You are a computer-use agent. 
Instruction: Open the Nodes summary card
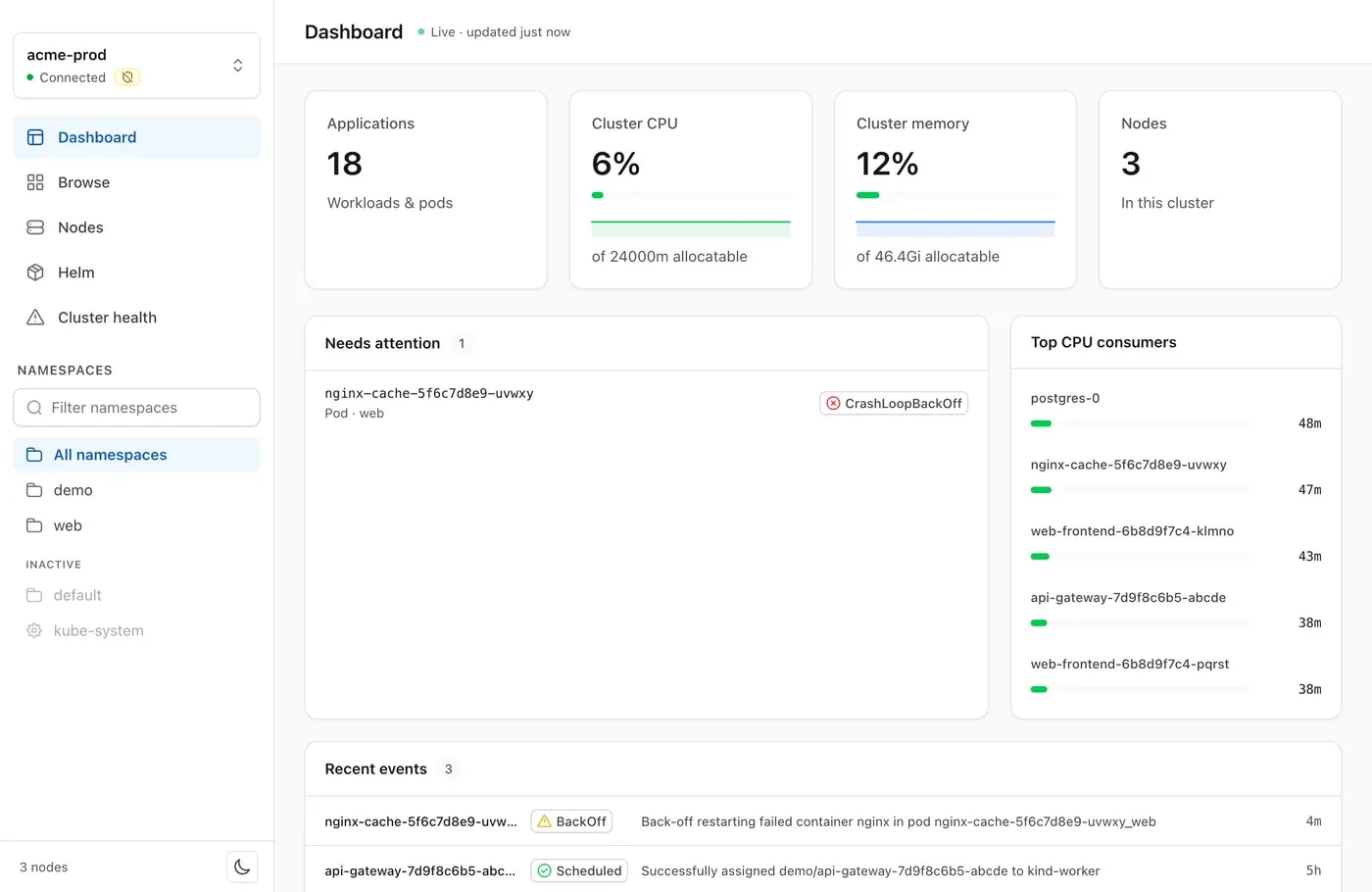pos(1219,190)
